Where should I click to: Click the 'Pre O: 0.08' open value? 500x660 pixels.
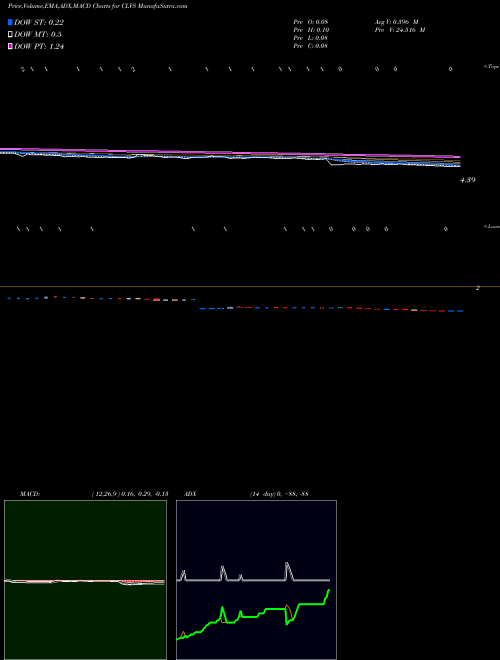311,22
